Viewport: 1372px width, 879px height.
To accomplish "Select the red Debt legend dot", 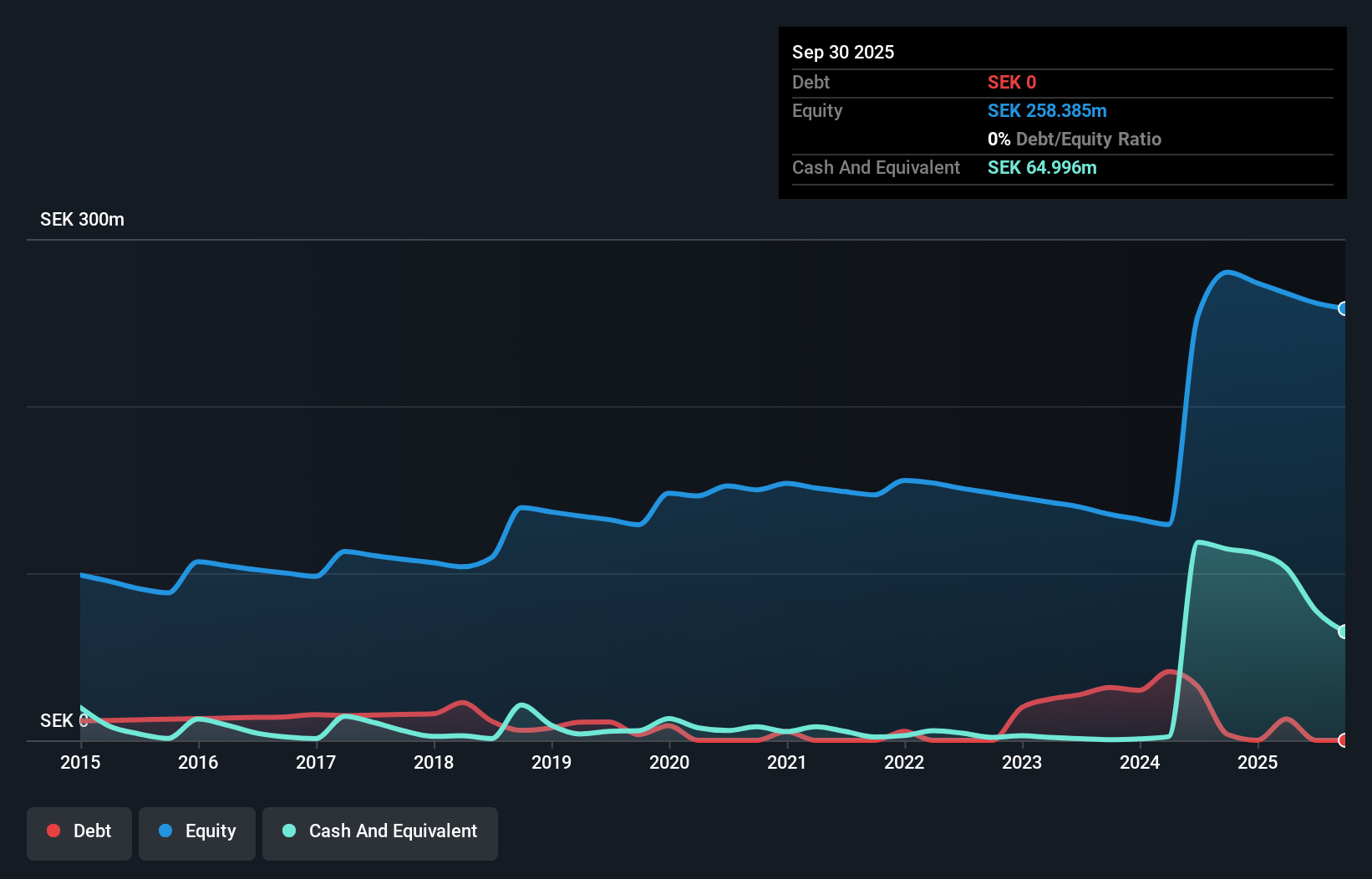I will tap(53, 831).
